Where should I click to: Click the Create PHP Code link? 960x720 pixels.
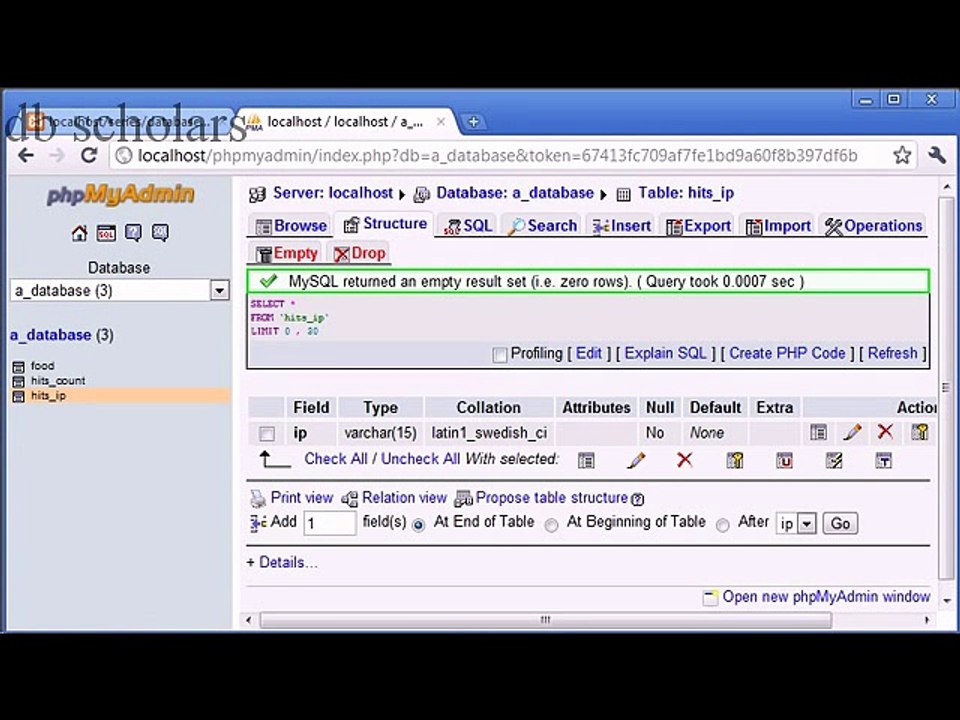pyautogui.click(x=787, y=353)
